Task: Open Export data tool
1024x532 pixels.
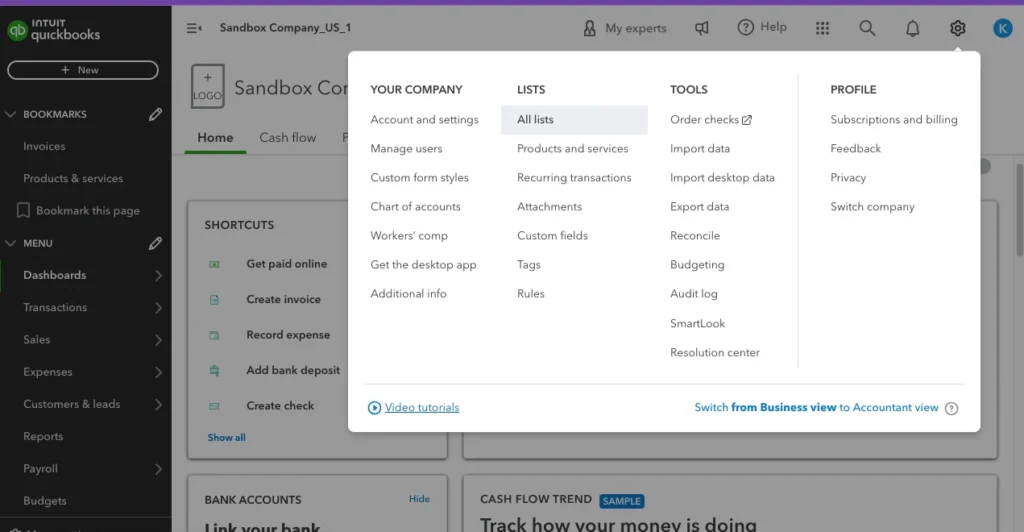Action: click(x=699, y=206)
